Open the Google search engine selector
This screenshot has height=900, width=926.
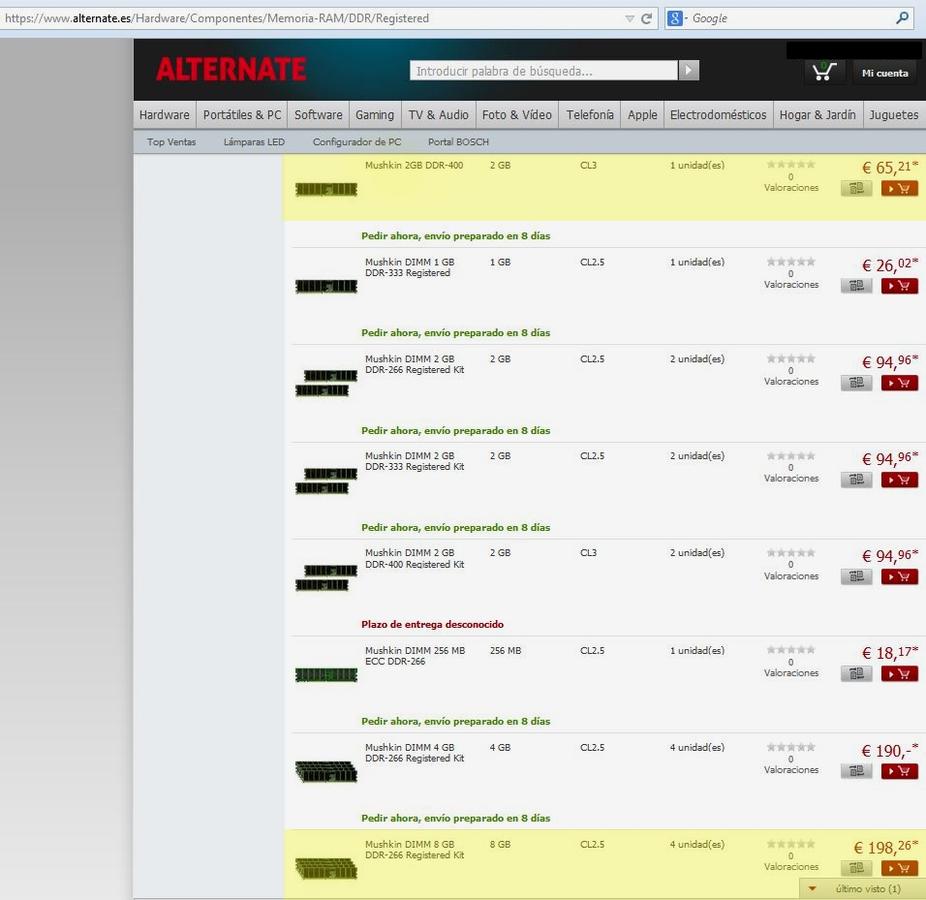click(x=677, y=18)
